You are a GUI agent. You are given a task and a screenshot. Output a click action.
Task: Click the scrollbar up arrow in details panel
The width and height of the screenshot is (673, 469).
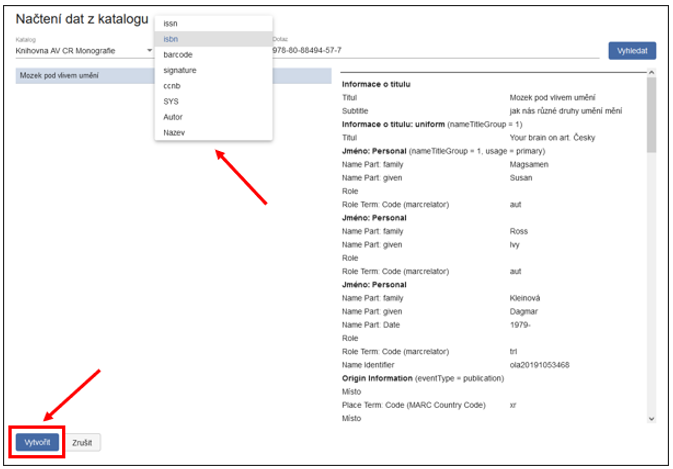(652, 73)
